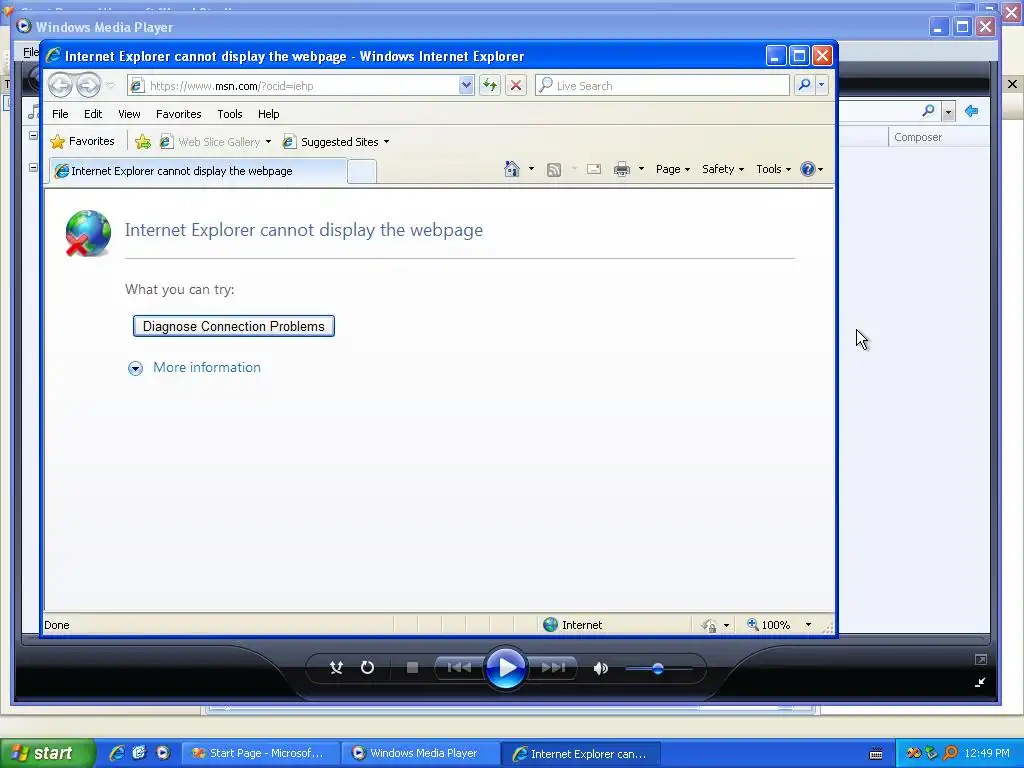
Task: Click the red Stop loading icon
Action: click(516, 85)
